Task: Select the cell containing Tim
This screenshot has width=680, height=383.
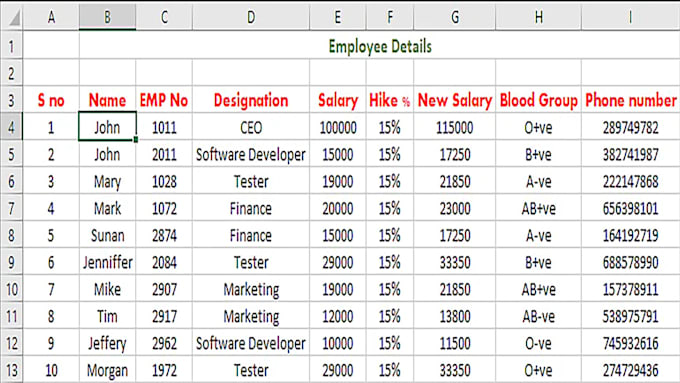Action: point(107,316)
